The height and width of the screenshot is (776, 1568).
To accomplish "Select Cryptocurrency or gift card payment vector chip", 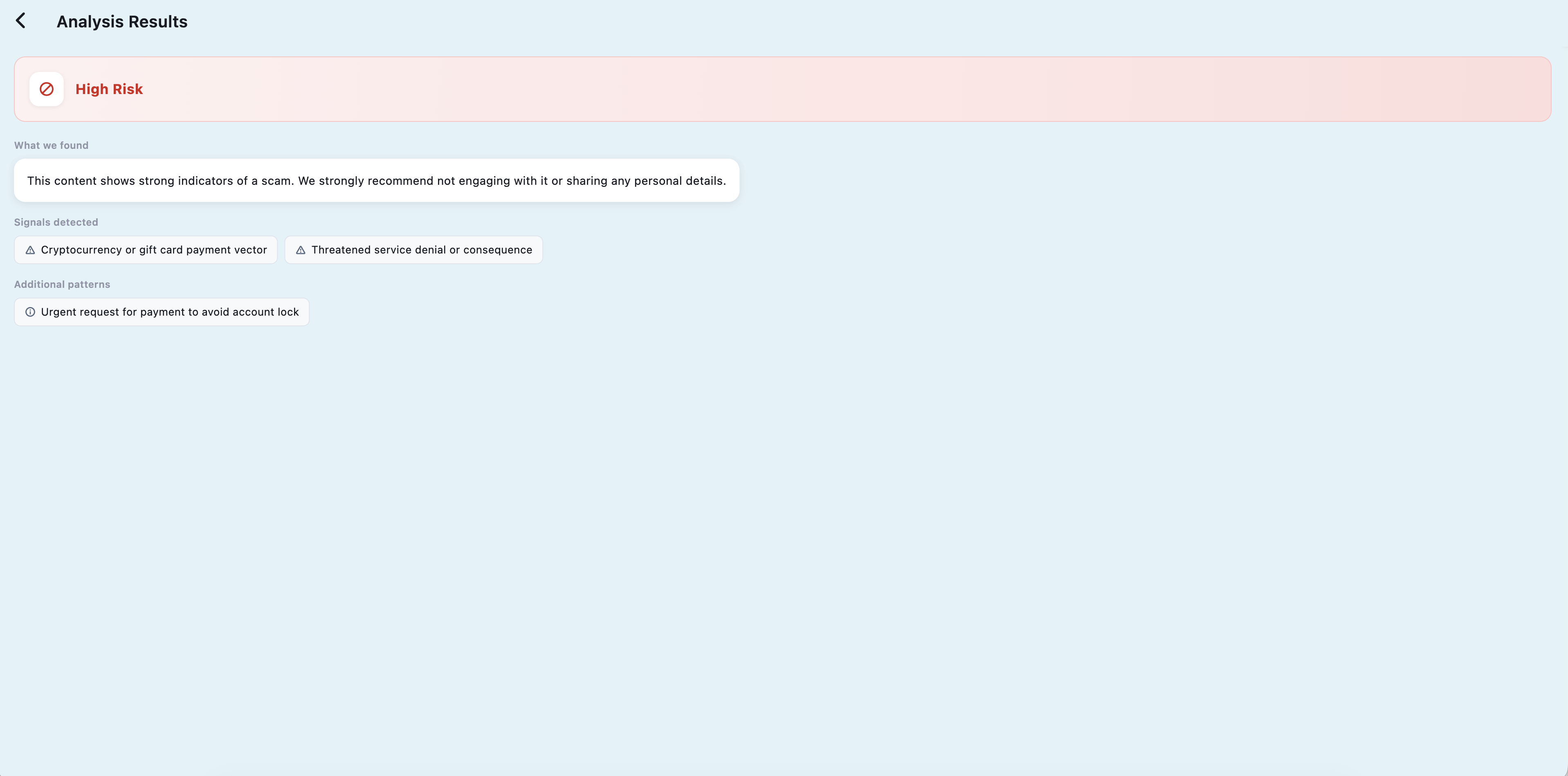I will [x=146, y=250].
